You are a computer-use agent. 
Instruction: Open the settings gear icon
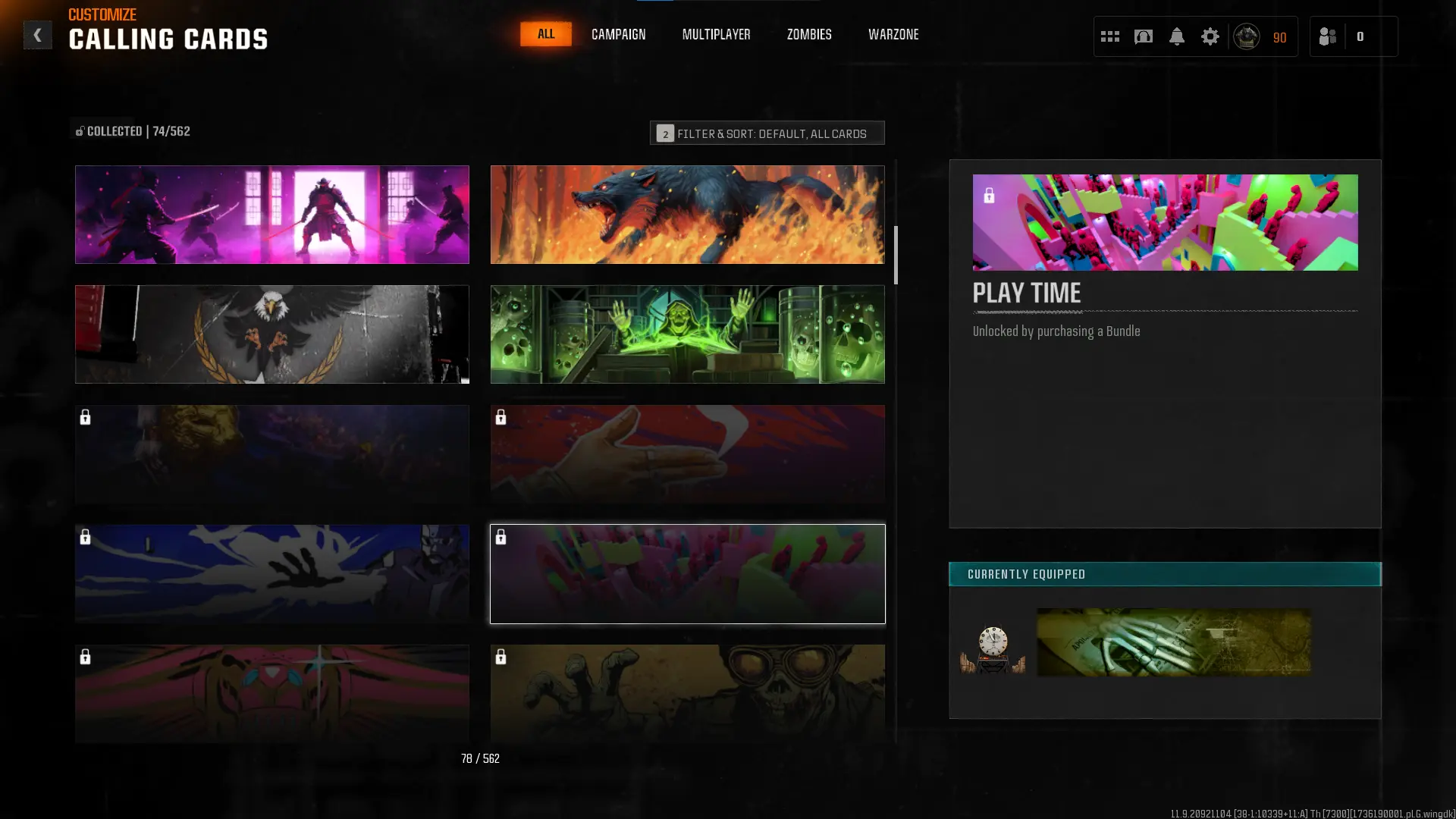click(1210, 36)
